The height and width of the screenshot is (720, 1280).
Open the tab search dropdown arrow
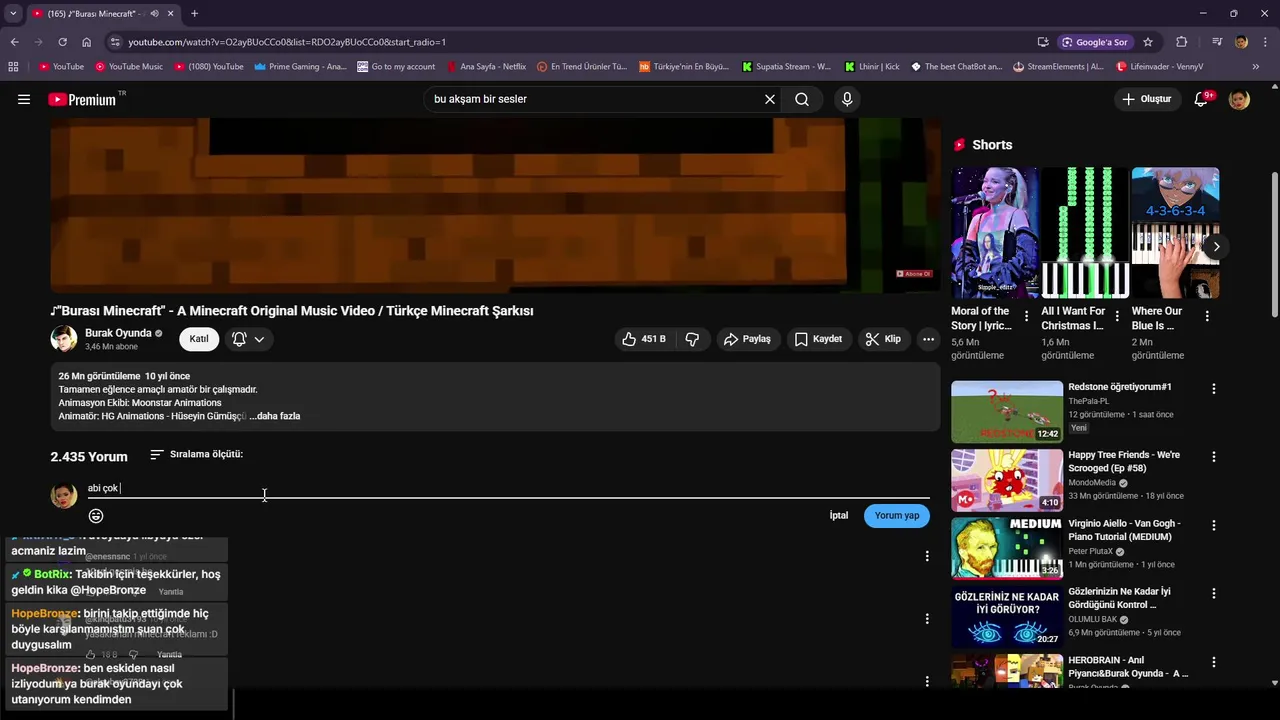pos(13,13)
